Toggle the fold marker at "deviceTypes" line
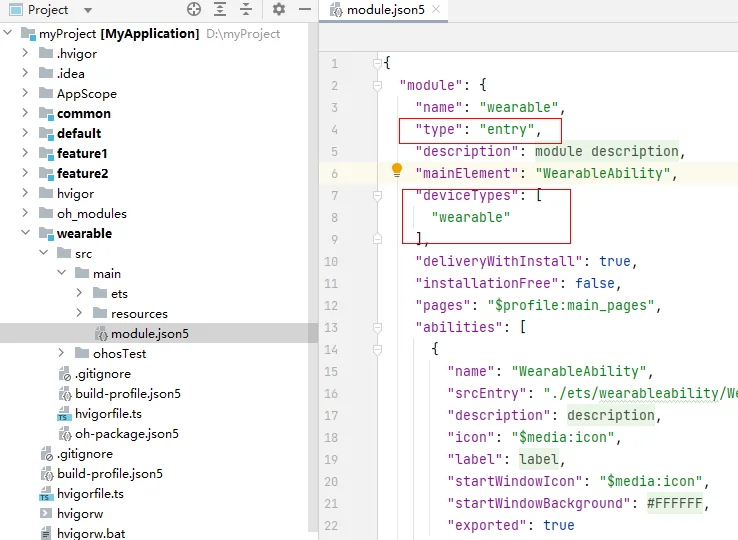This screenshot has width=738, height=540. click(377, 195)
